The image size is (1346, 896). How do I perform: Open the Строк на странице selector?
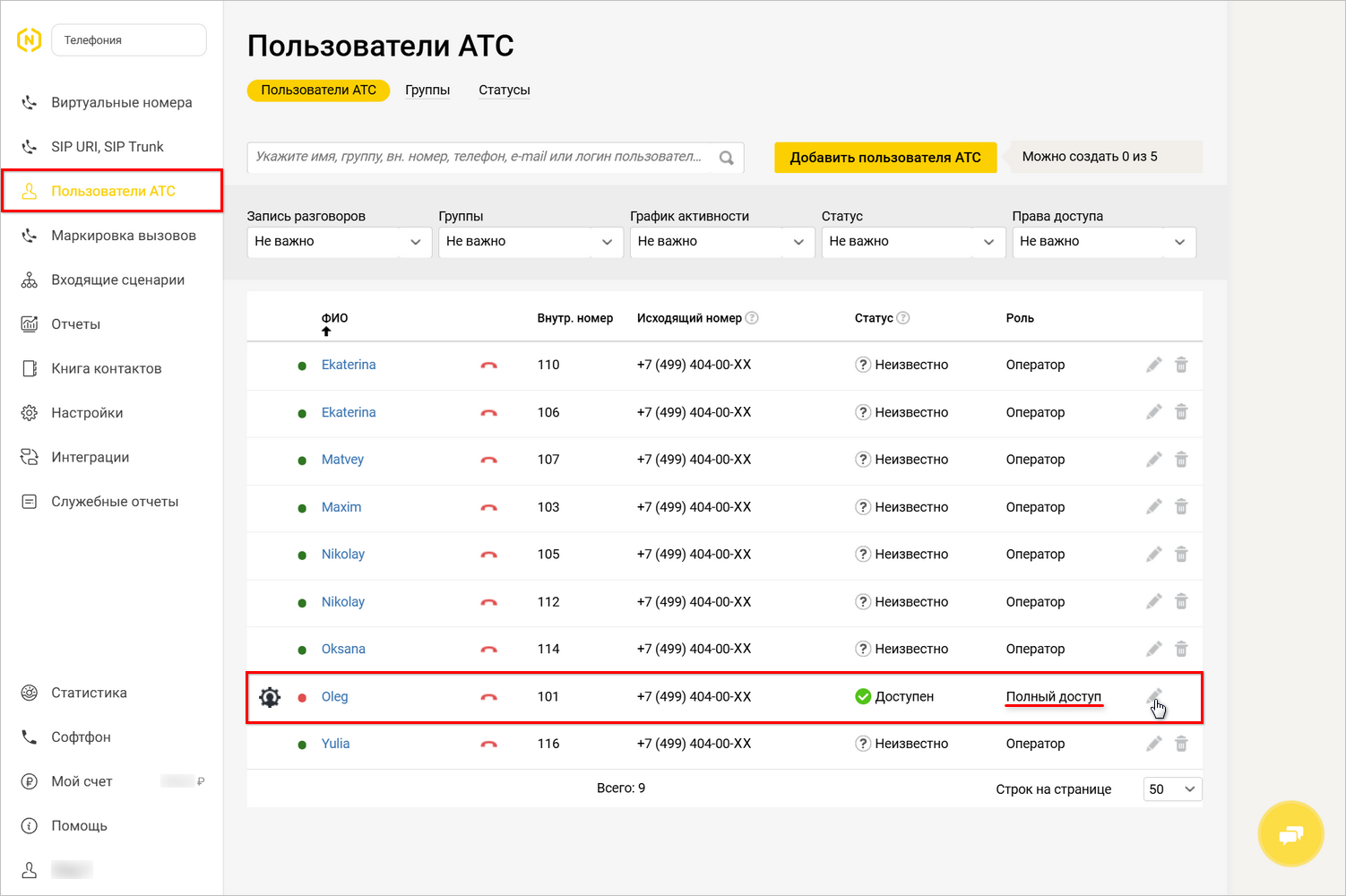click(1171, 788)
